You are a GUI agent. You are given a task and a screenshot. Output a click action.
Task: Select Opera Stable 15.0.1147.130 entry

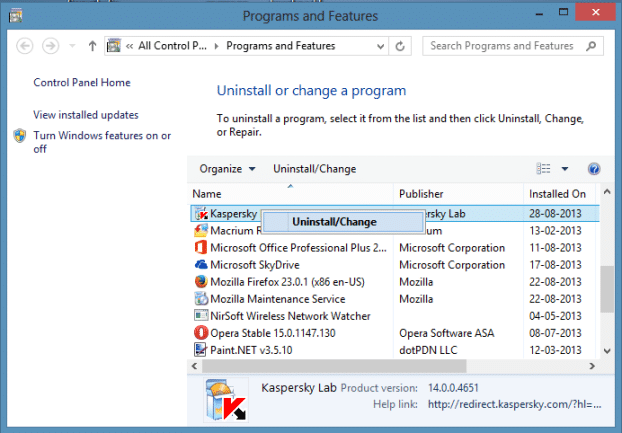click(x=273, y=333)
